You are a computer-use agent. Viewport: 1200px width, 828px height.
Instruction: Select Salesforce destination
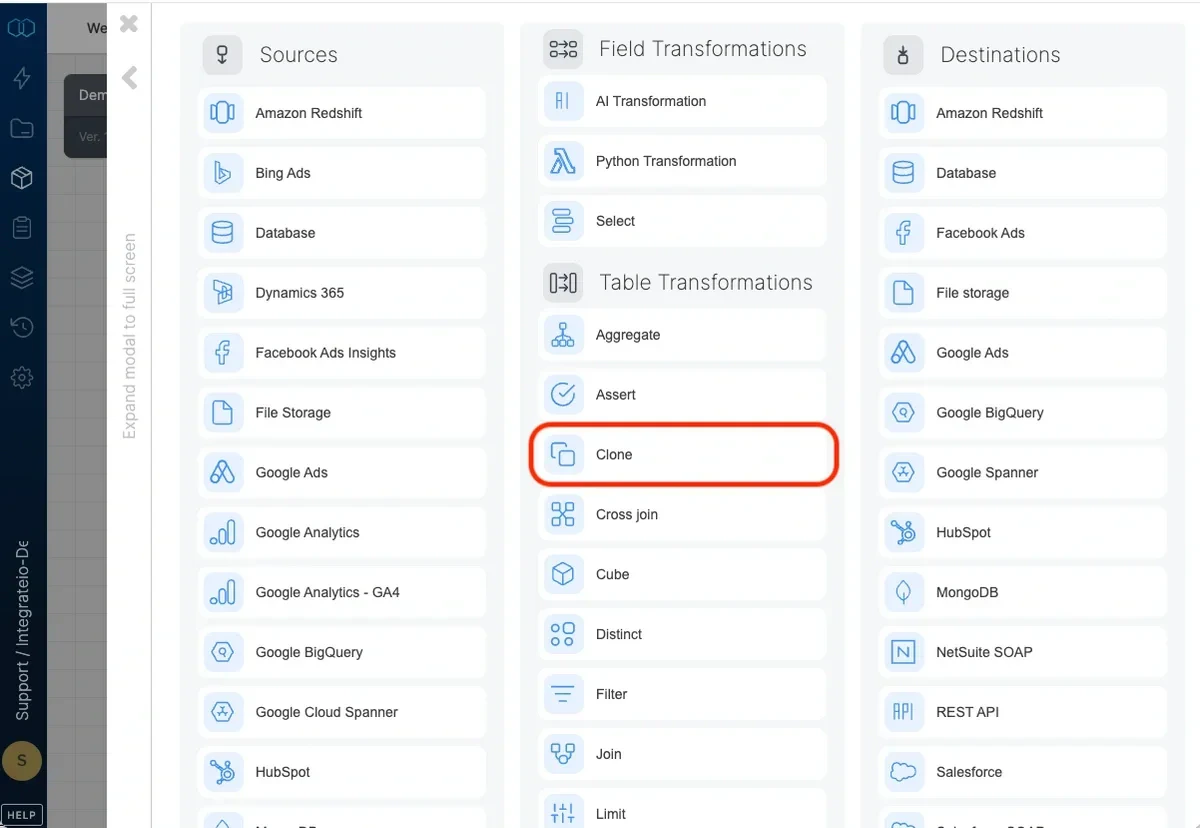[1023, 772]
